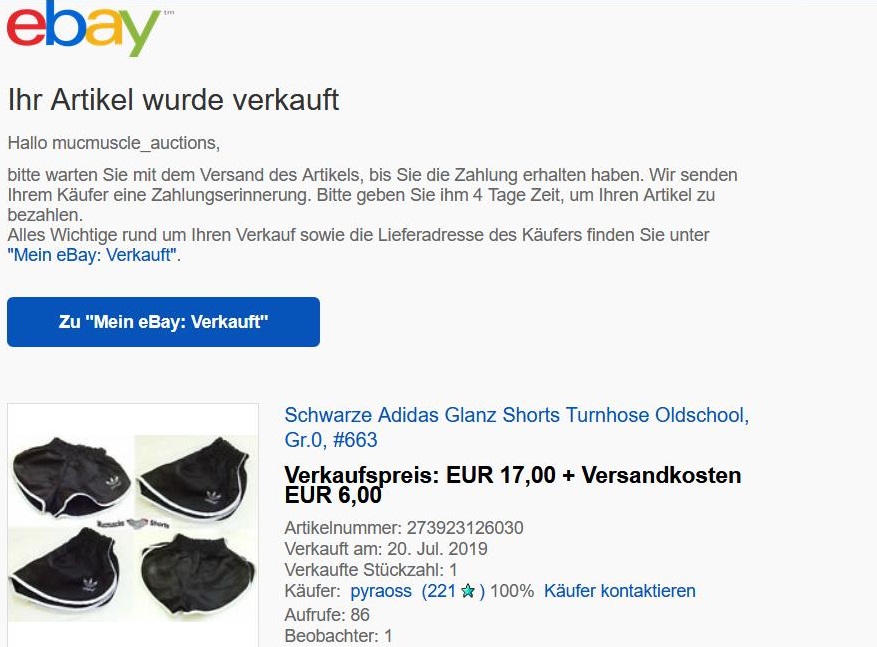Click the 'Ihr Artikel wurde verkauft' heading

173,100
